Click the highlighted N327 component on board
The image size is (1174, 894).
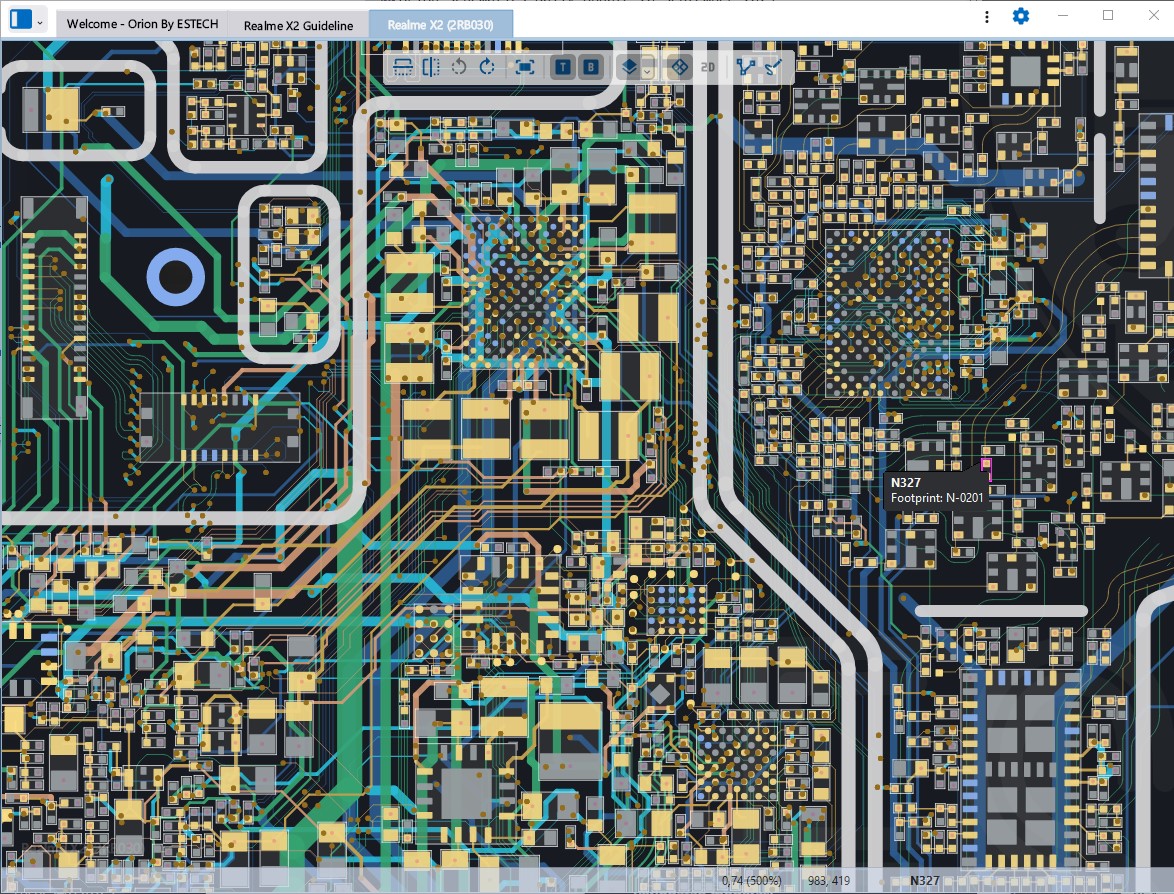tap(987, 467)
